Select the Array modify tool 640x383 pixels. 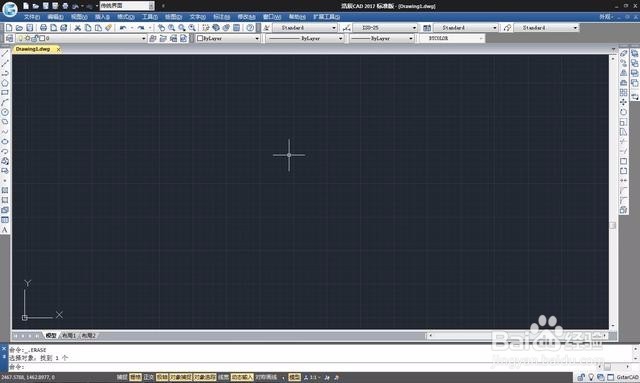click(623, 93)
